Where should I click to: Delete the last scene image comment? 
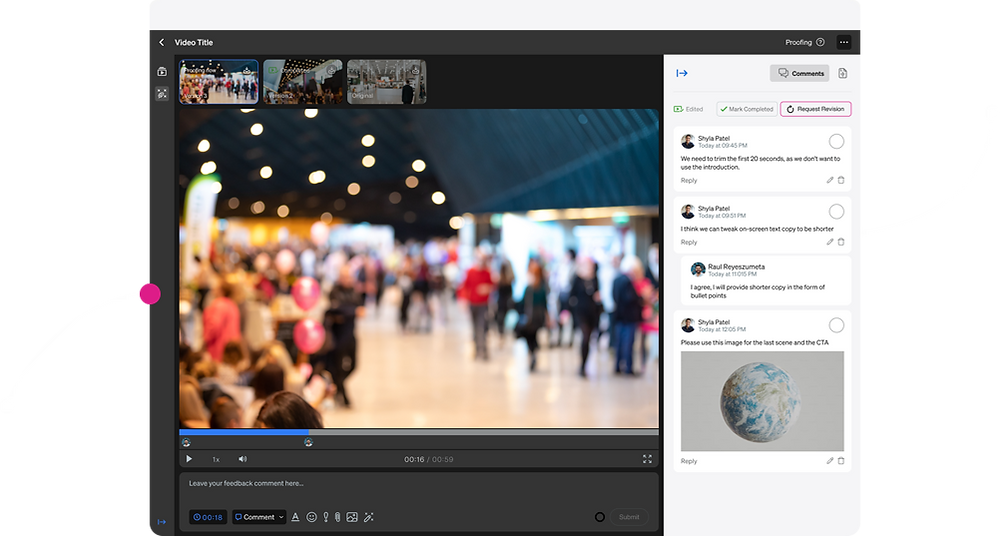click(x=841, y=461)
